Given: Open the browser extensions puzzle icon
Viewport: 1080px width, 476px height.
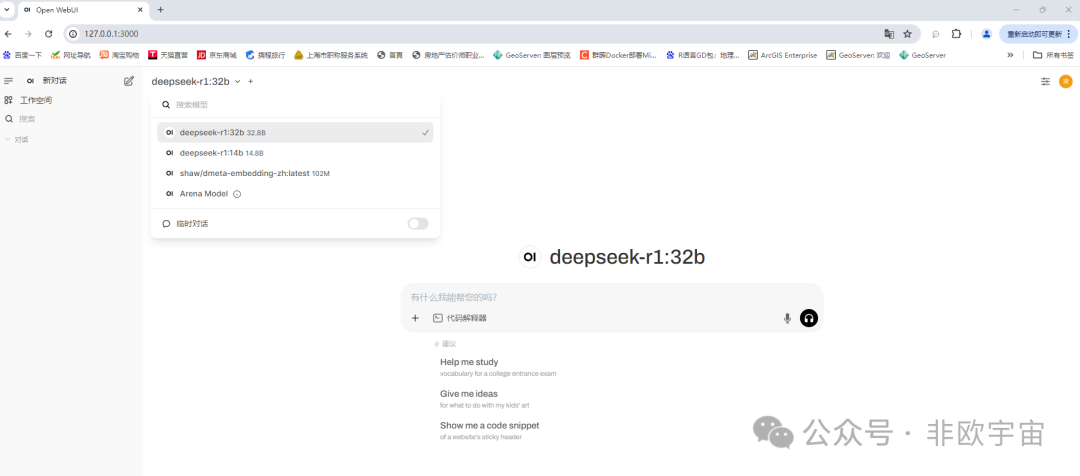Looking at the screenshot, I should coord(956,34).
